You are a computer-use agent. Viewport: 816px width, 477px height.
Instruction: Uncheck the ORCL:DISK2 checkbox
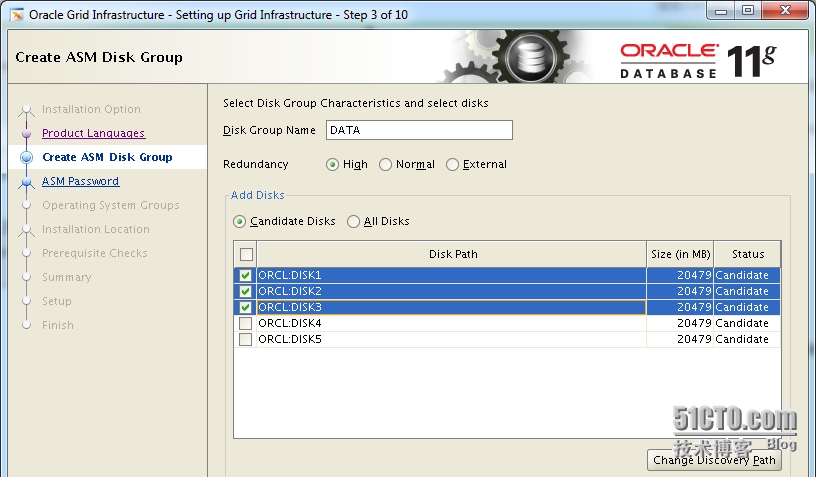coord(245,291)
